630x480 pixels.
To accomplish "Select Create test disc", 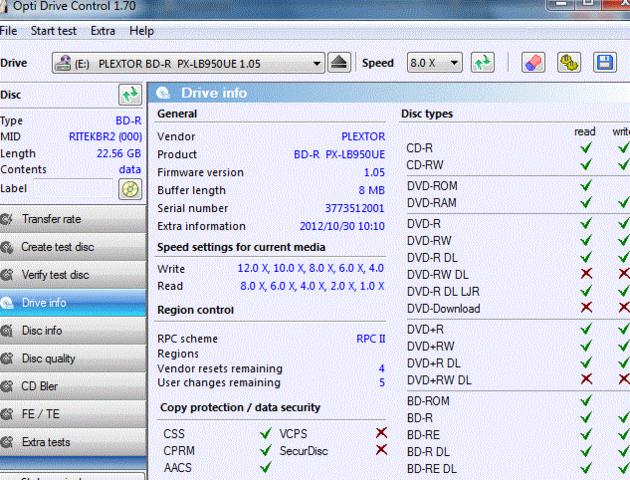I will (x=73, y=247).
